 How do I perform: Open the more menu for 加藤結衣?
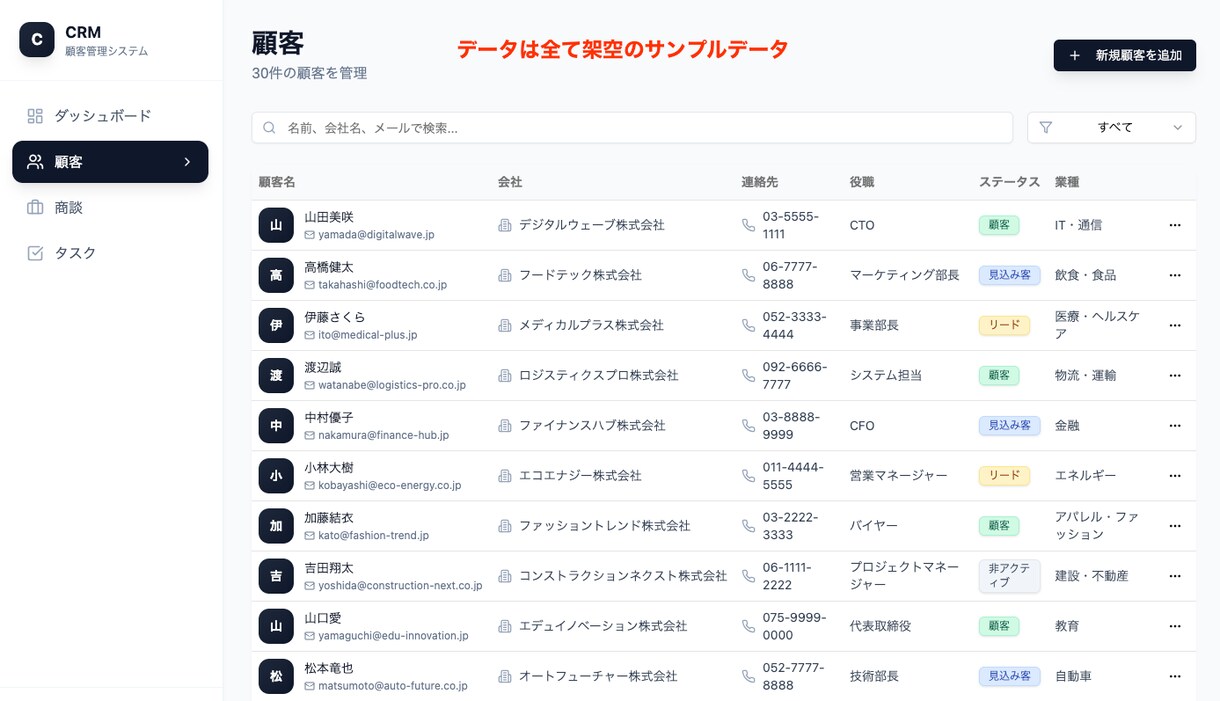1175,526
